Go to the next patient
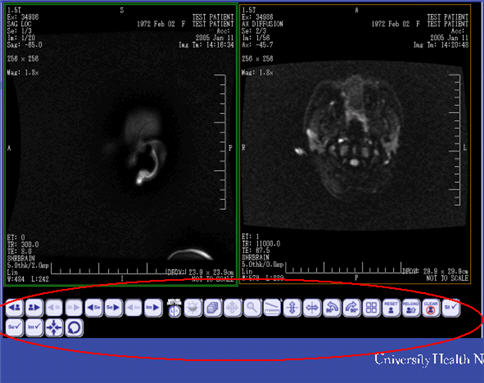Screen dimensions: 484x383 click(x=34, y=308)
